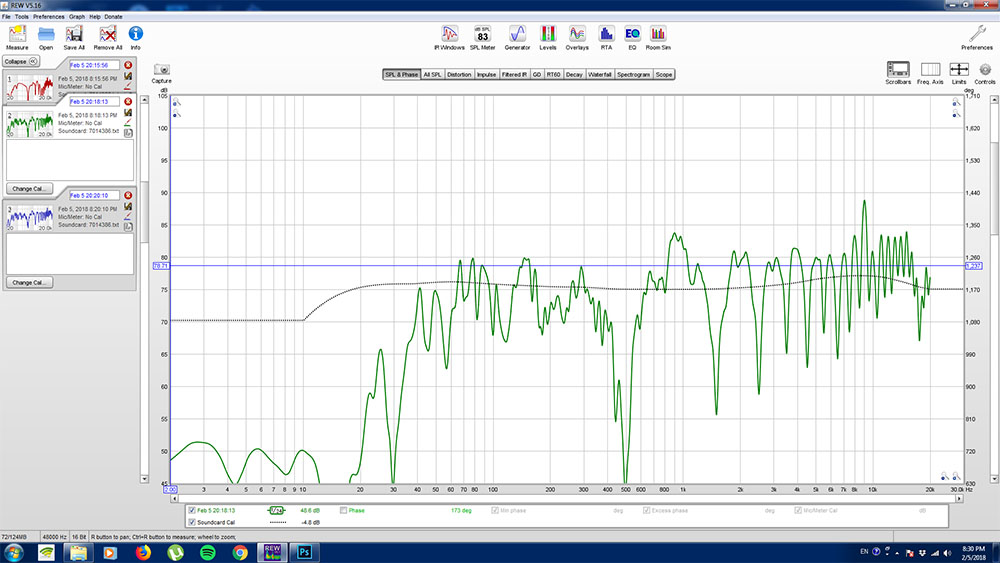Remove All measurements
Screen dimensions: 1000x563
tap(108, 38)
